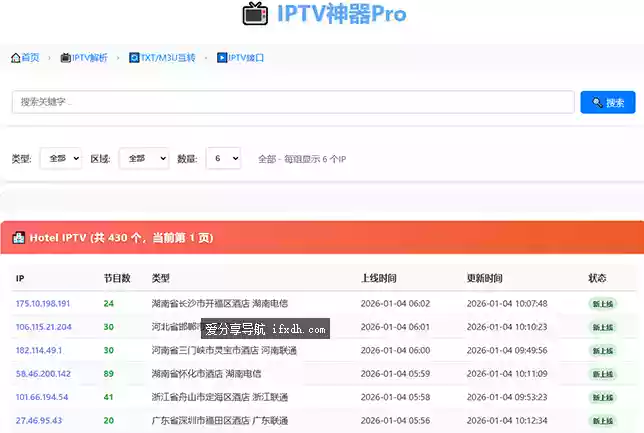This screenshot has height=433, width=644.
Task: Click the 类型 column header
Action: pos(160,278)
